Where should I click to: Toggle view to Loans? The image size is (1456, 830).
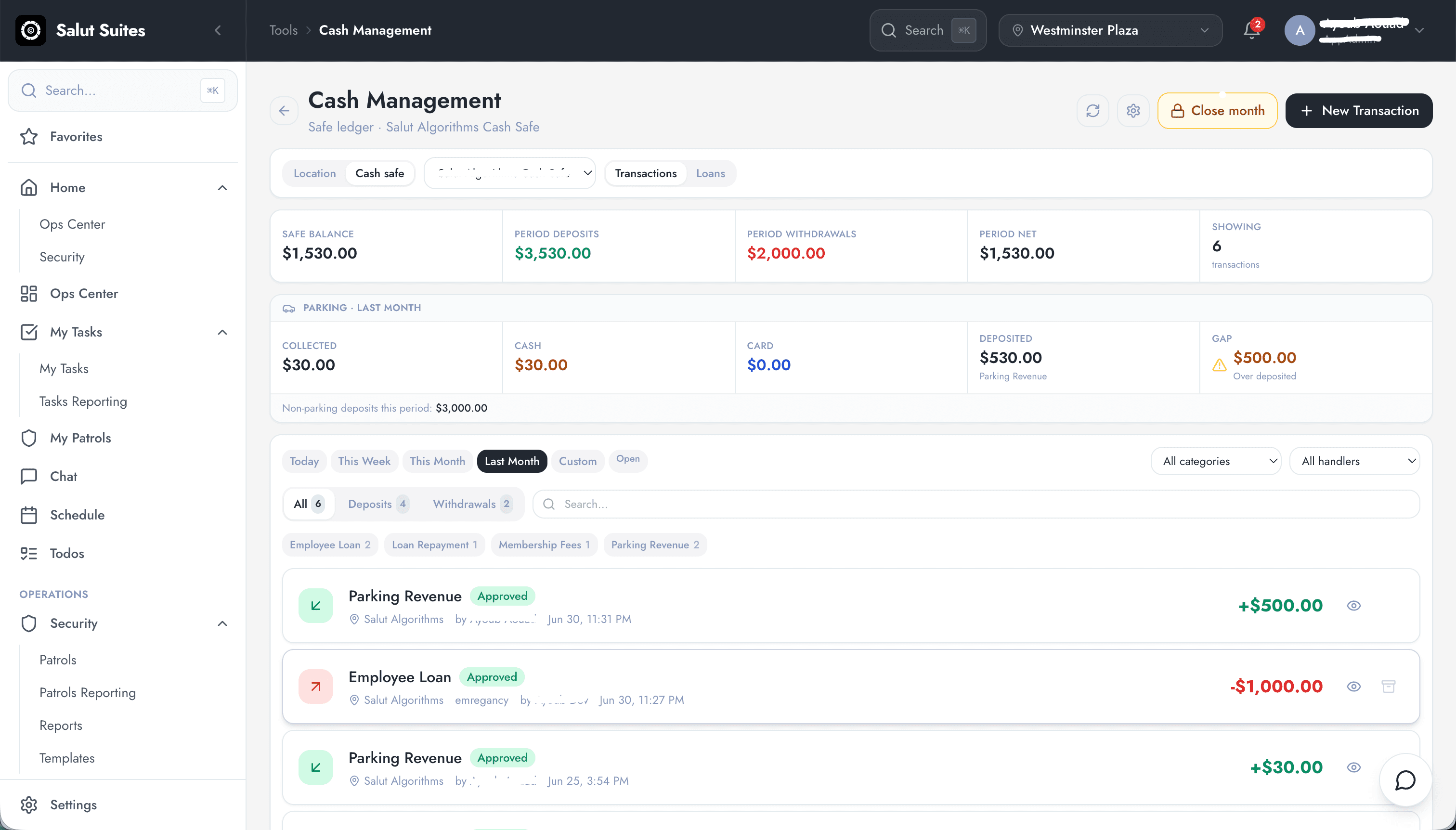(x=710, y=173)
